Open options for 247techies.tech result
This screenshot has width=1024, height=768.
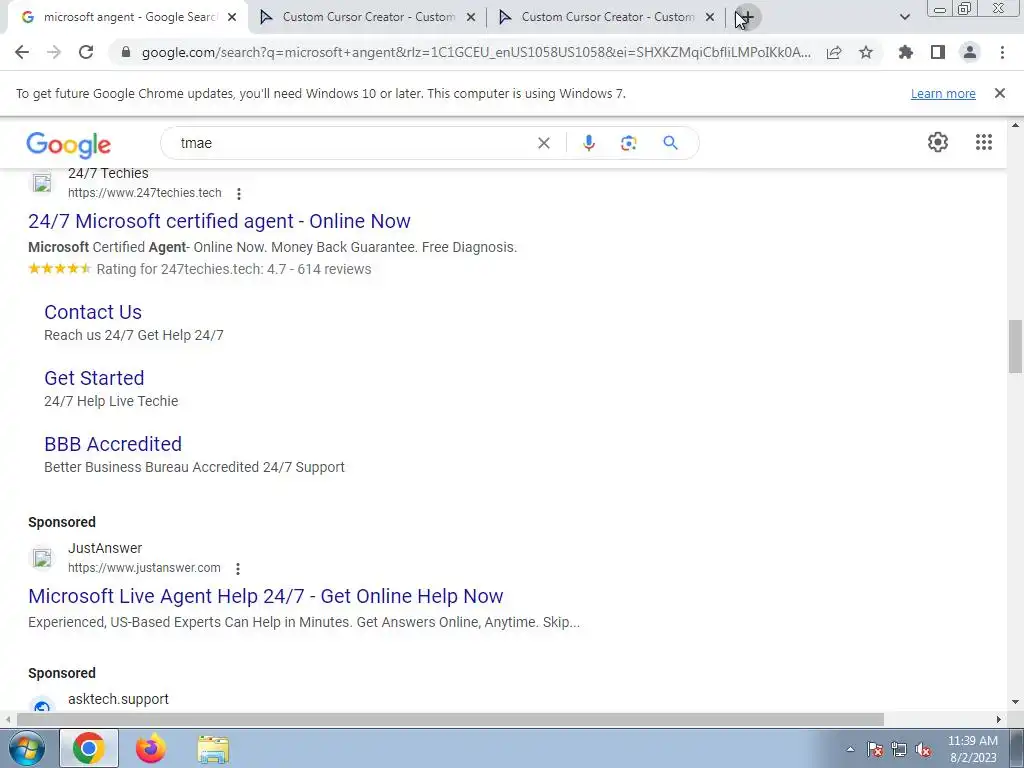(x=239, y=194)
